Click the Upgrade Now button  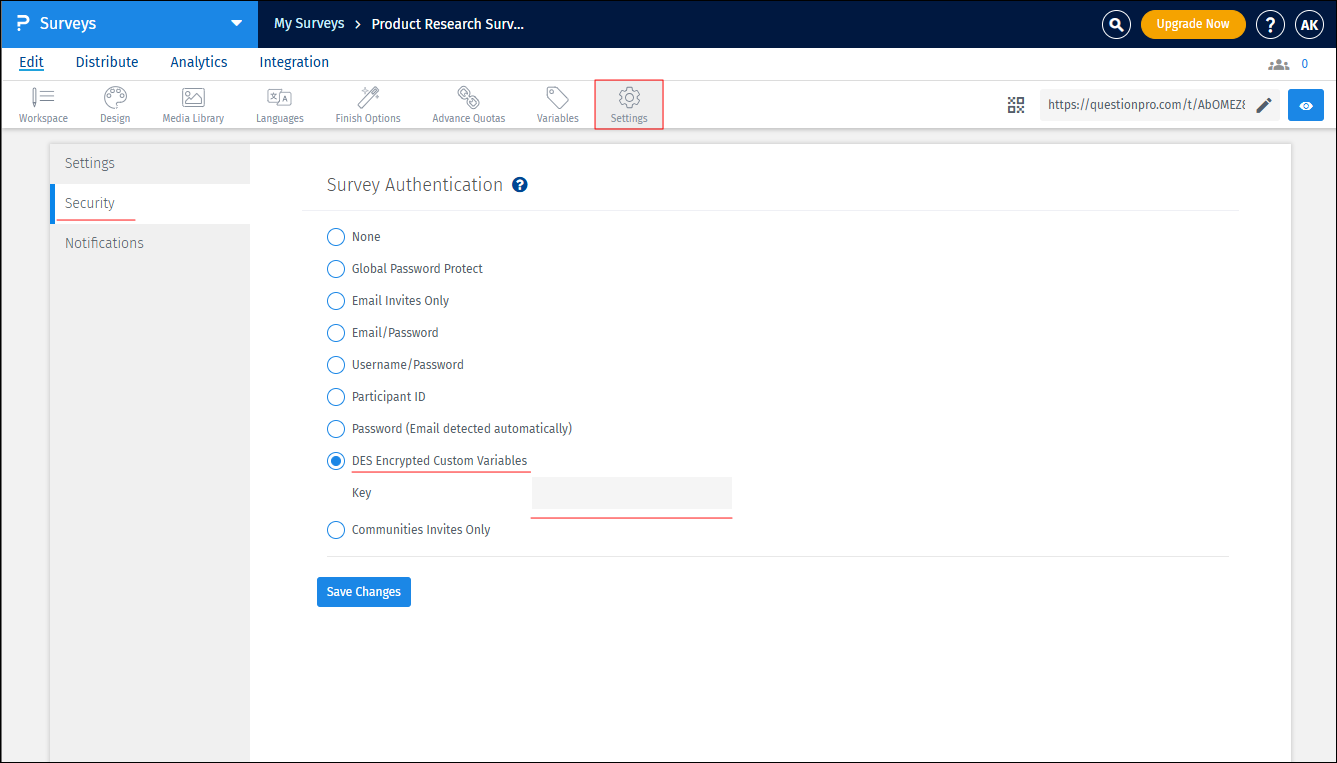[x=1193, y=24]
